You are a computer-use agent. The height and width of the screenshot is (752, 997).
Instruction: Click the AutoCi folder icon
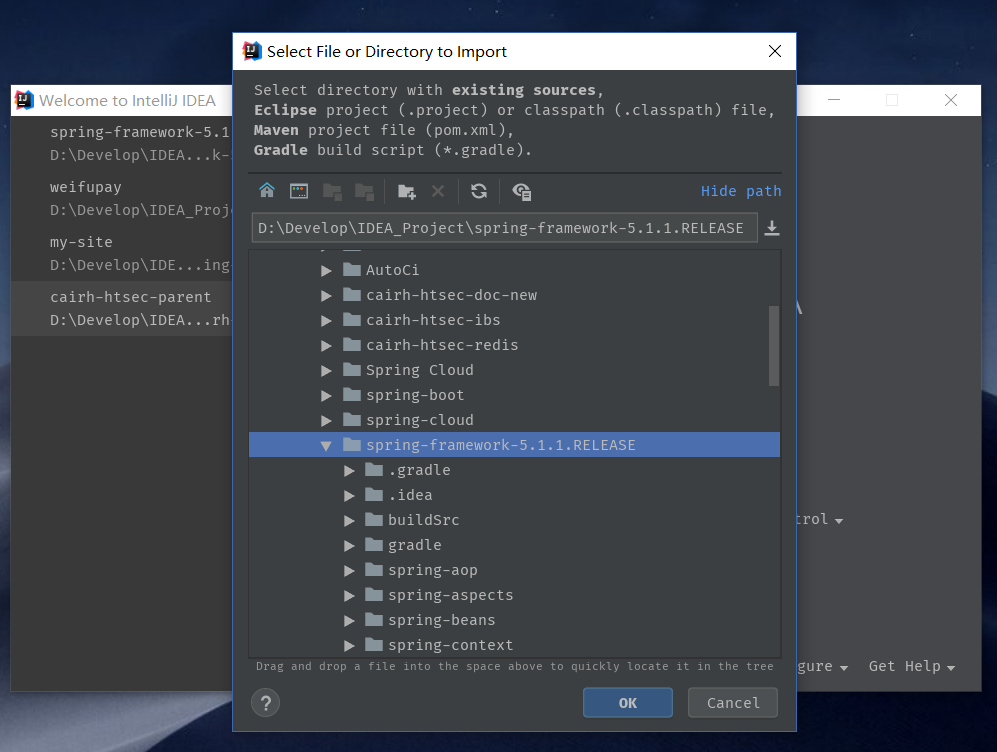click(352, 270)
